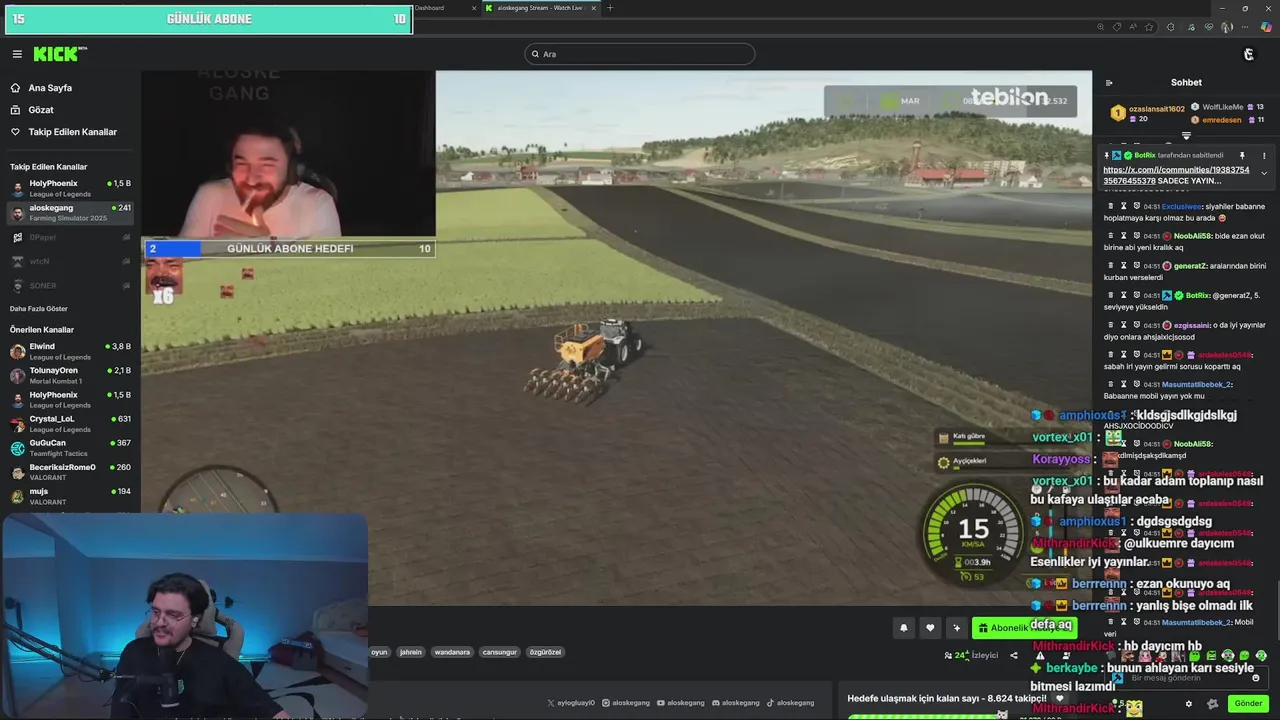Click the jahrein tag
Image resolution: width=1280 pixels, height=720 pixels.
click(x=410, y=652)
